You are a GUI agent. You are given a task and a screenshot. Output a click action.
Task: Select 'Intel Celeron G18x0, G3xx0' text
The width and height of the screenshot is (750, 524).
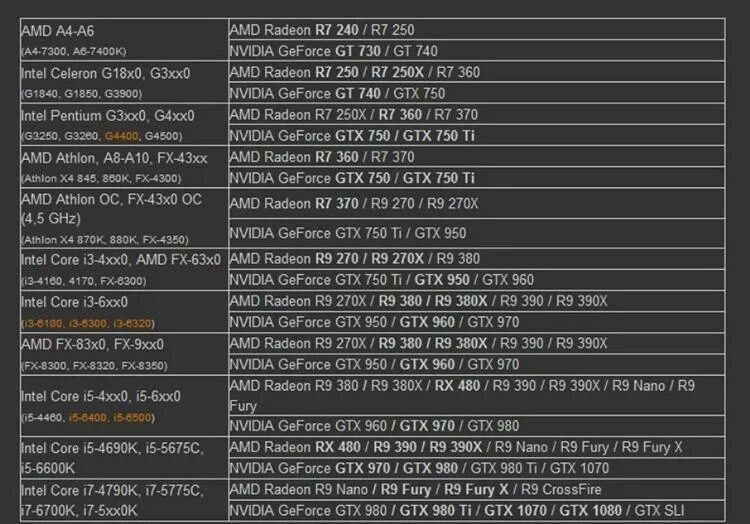tap(106, 74)
